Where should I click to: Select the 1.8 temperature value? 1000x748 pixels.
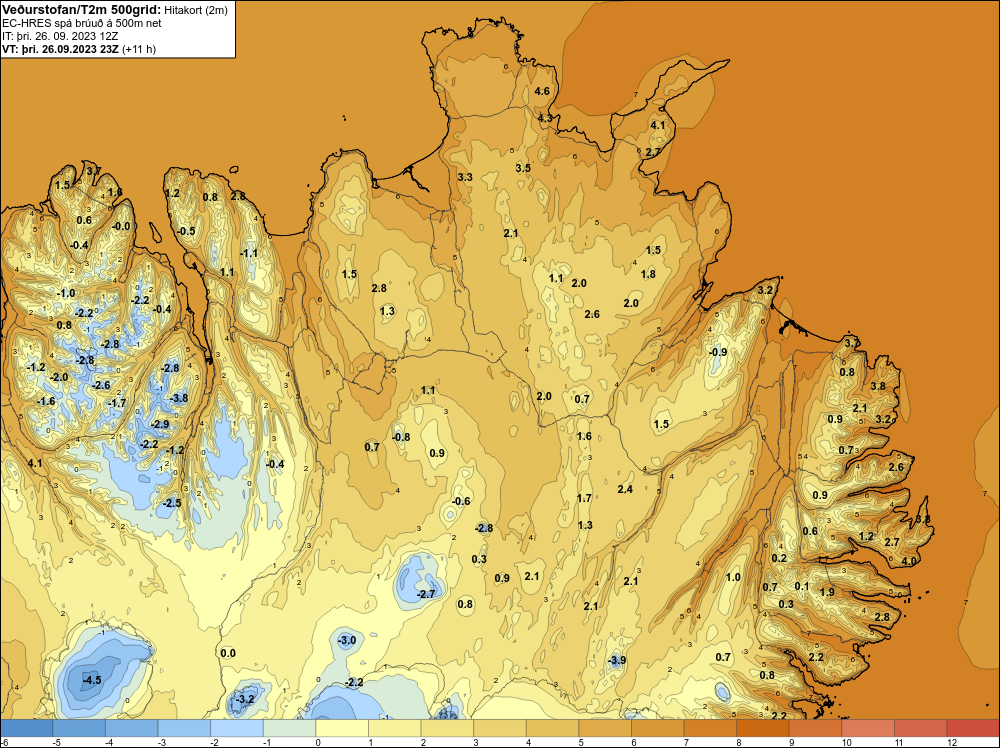pos(648,274)
